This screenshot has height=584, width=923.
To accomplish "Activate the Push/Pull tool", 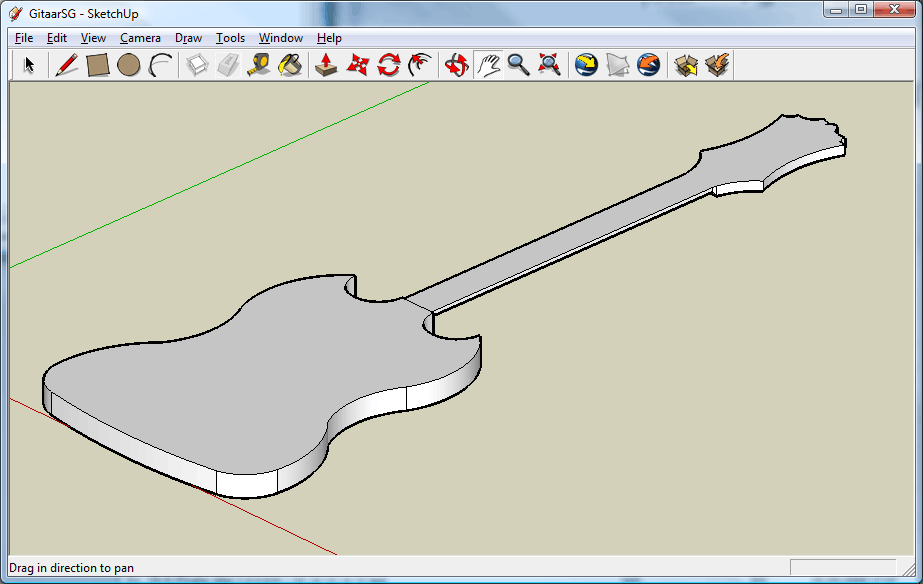I will pyautogui.click(x=326, y=65).
